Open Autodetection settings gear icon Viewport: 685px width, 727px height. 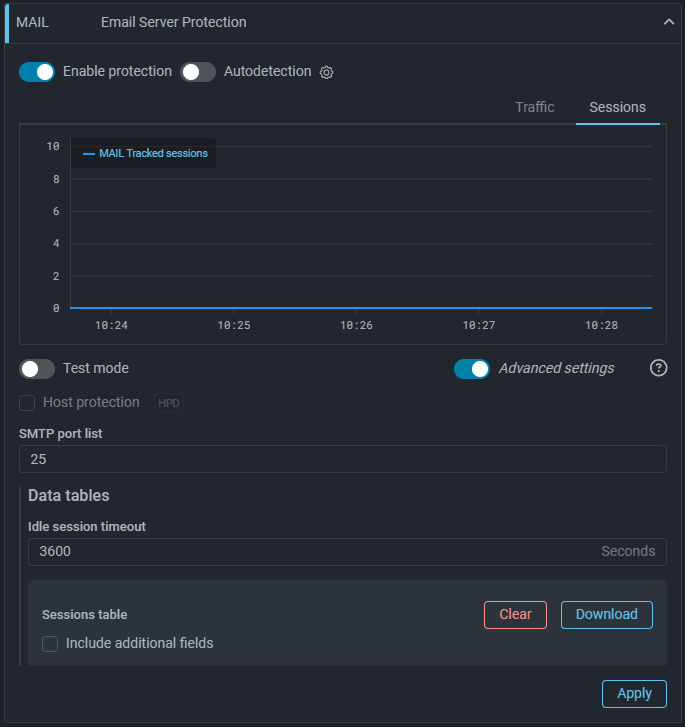click(x=326, y=72)
